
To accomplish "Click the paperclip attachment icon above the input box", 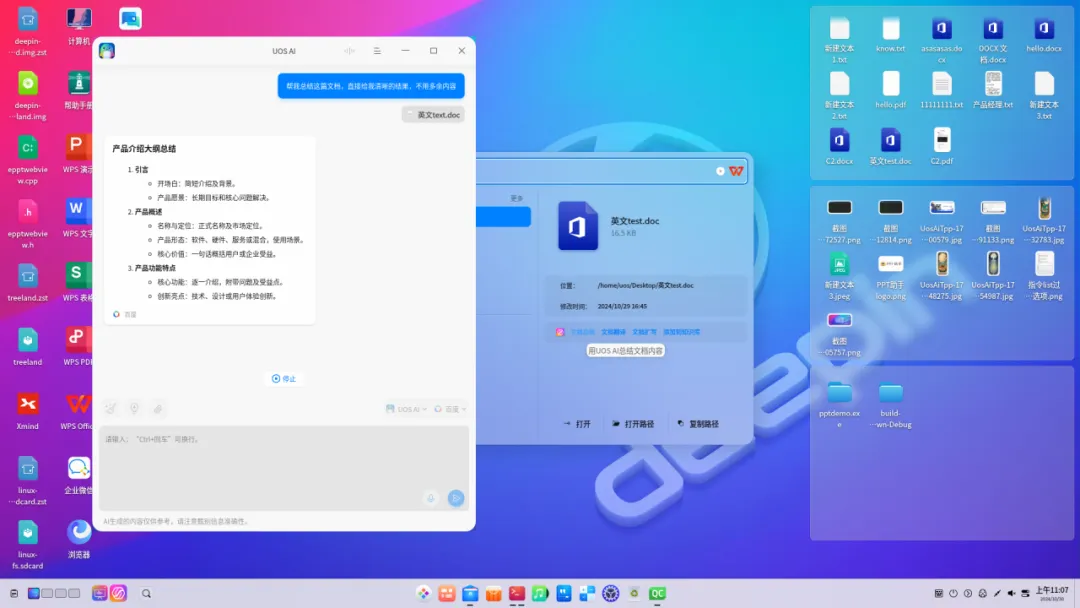I will (x=159, y=407).
